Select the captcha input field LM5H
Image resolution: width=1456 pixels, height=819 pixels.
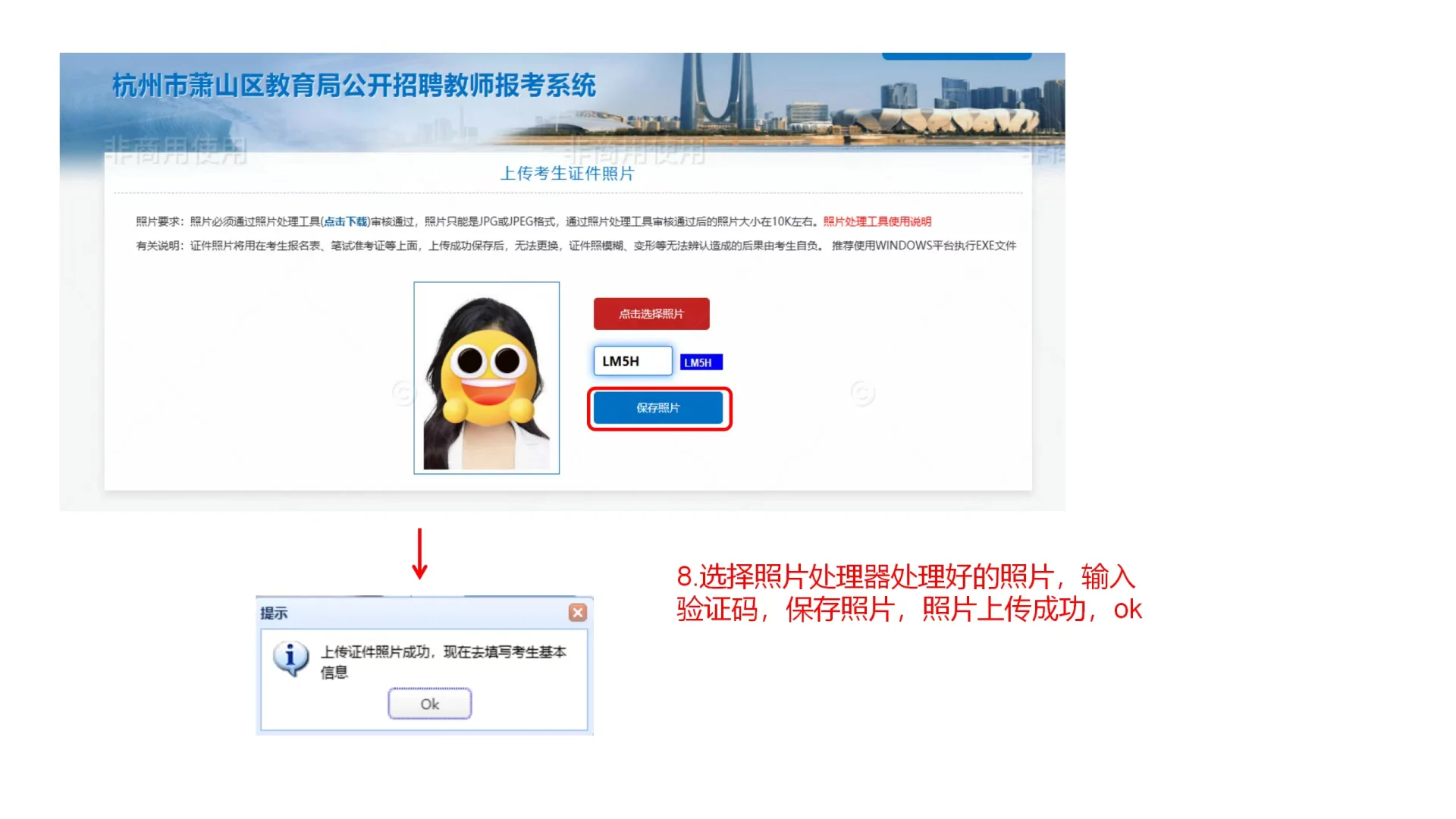coord(632,361)
